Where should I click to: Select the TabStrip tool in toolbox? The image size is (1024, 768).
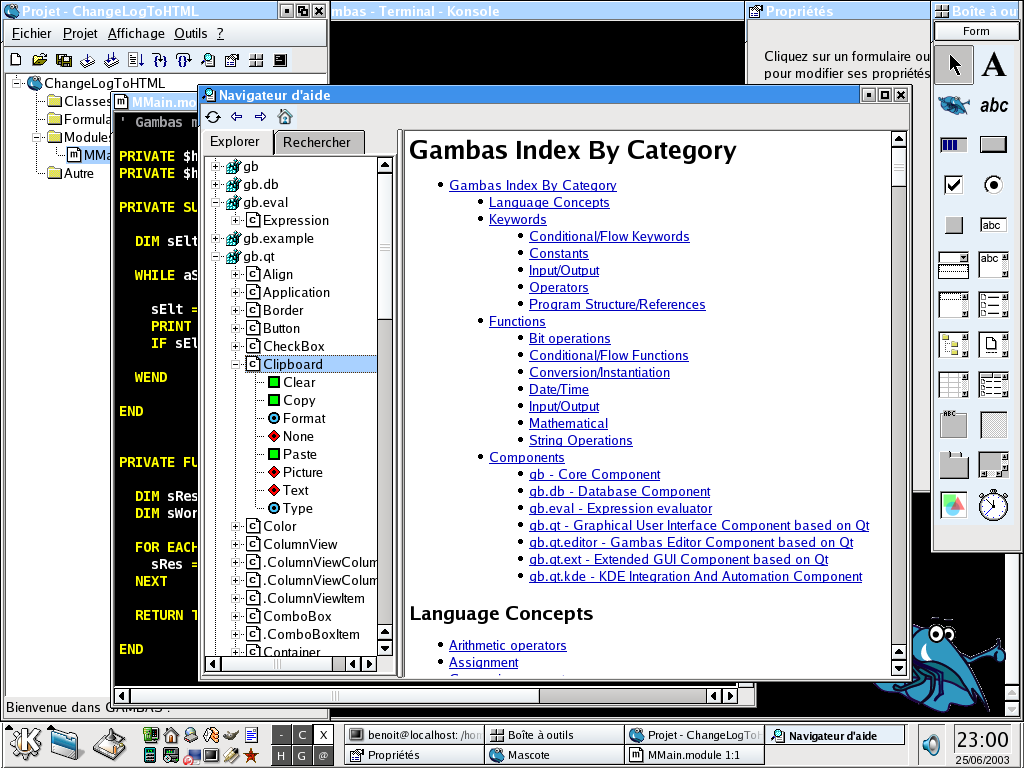953,465
